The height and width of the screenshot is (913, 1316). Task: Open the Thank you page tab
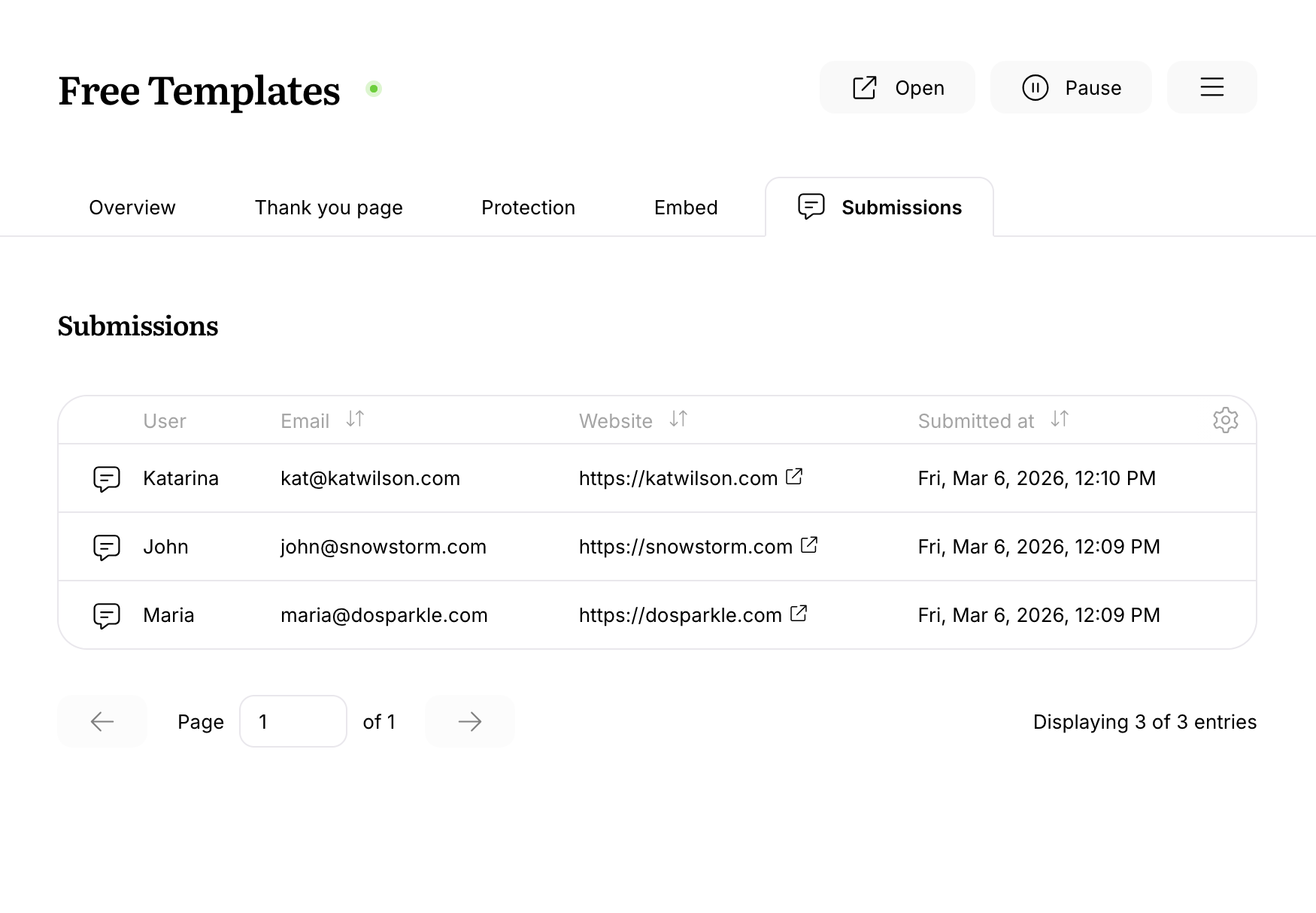[x=329, y=208]
